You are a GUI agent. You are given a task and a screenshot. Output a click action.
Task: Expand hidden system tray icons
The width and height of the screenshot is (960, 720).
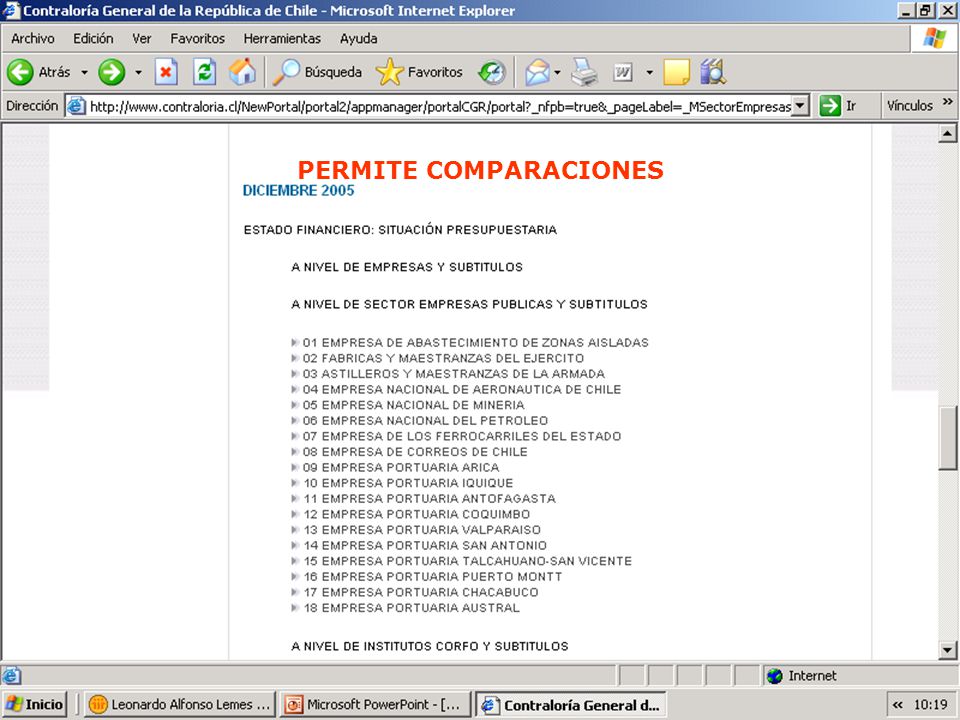click(898, 705)
